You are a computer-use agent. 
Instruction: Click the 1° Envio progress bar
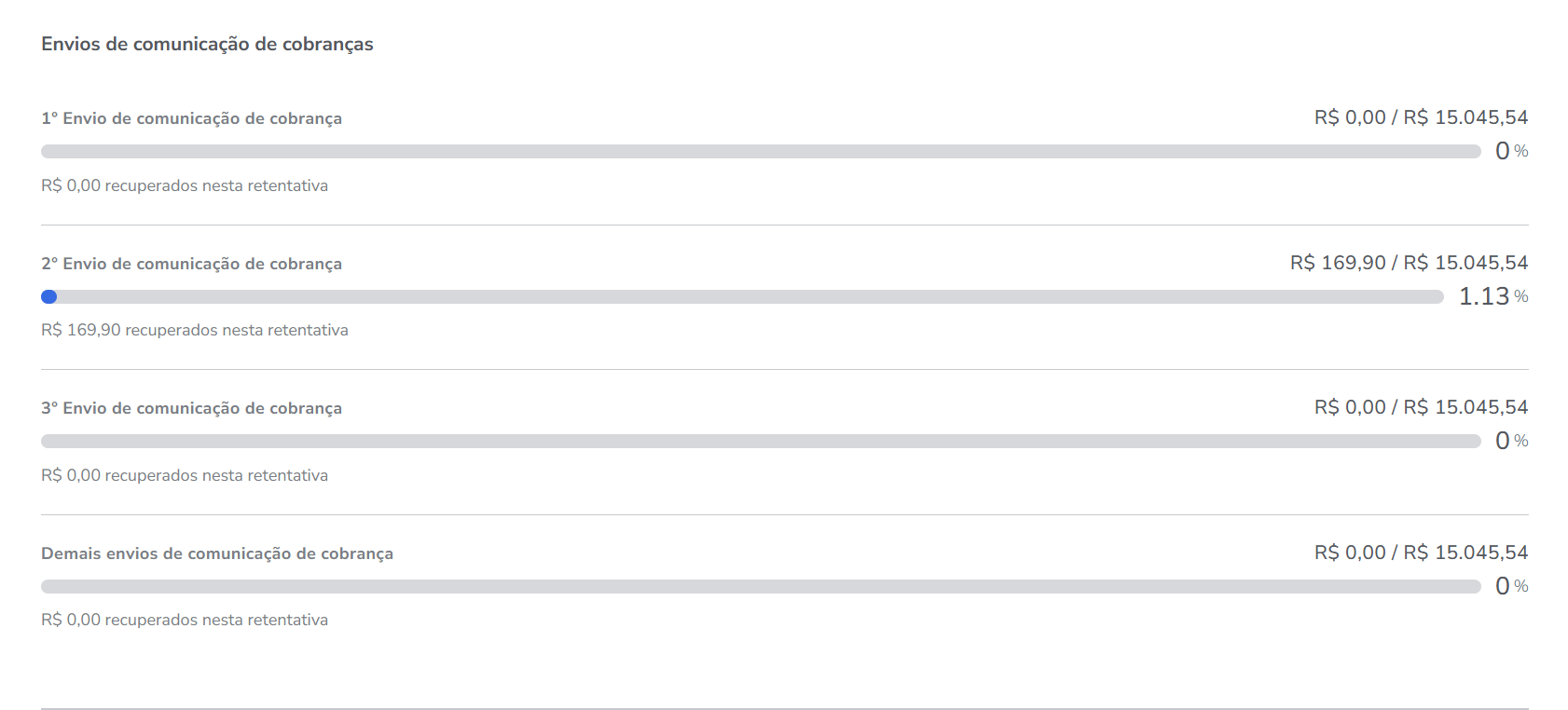click(761, 151)
